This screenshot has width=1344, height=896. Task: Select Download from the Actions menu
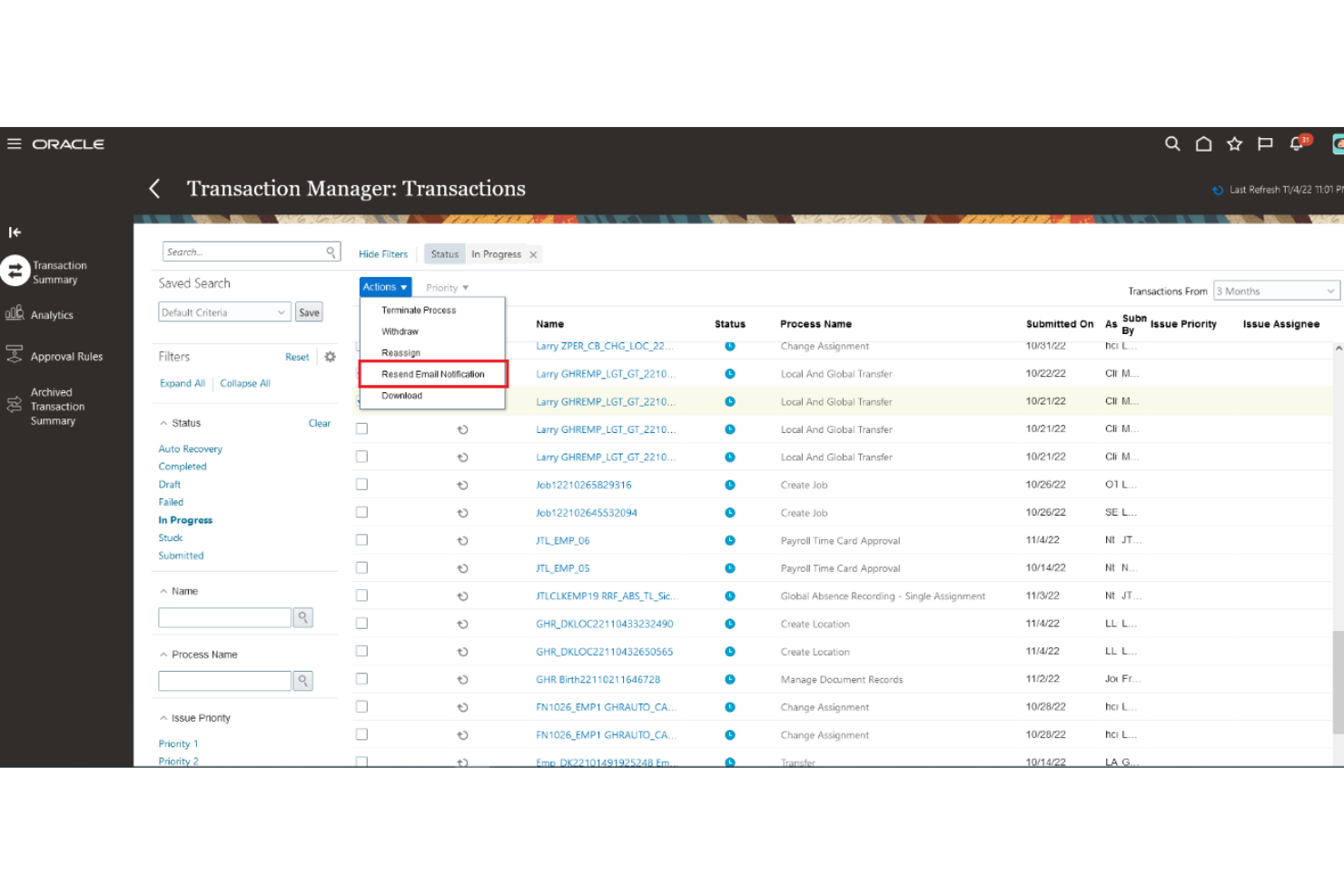click(402, 396)
